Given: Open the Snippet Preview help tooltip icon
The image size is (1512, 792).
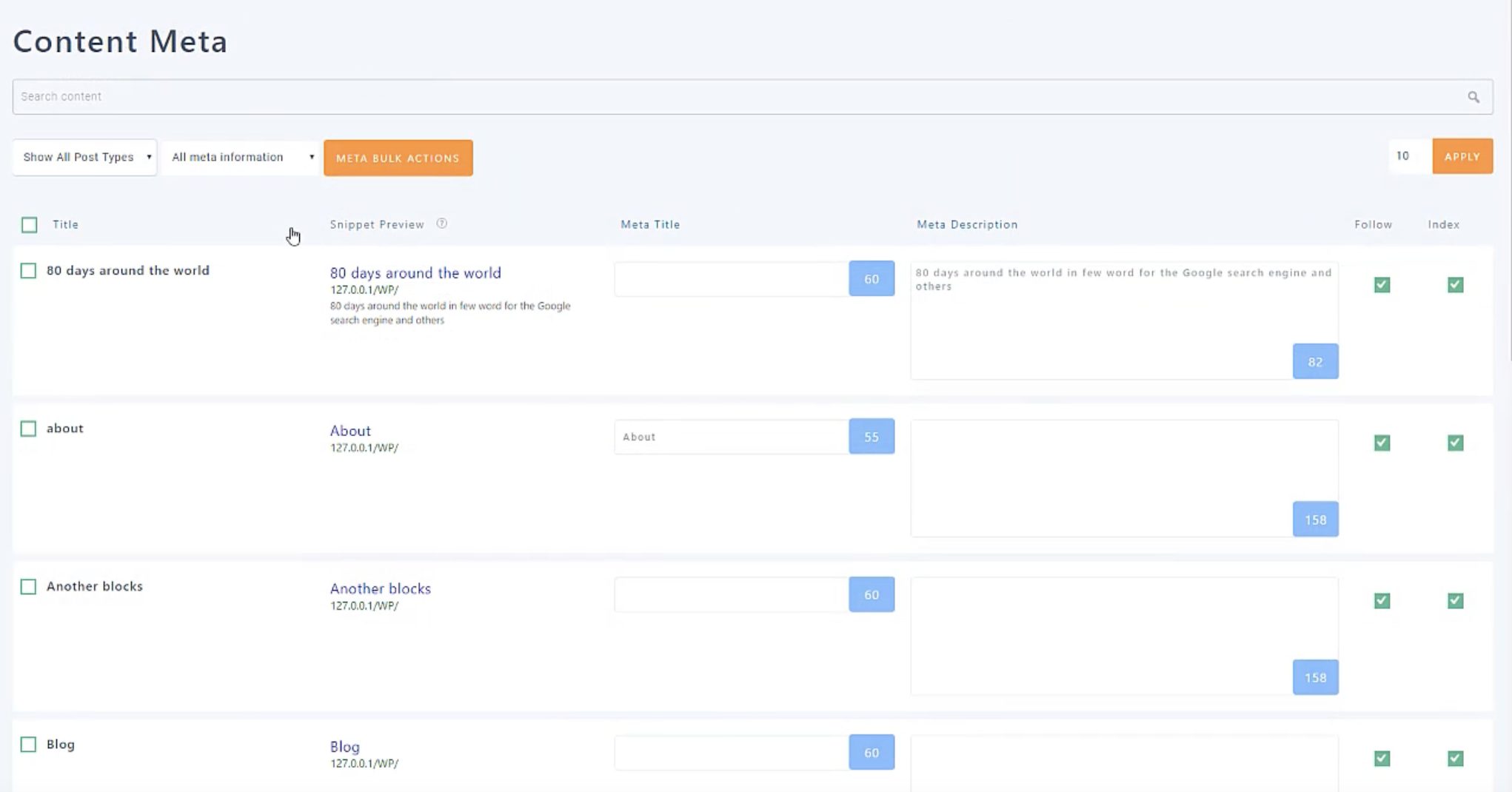Looking at the screenshot, I should 442,224.
